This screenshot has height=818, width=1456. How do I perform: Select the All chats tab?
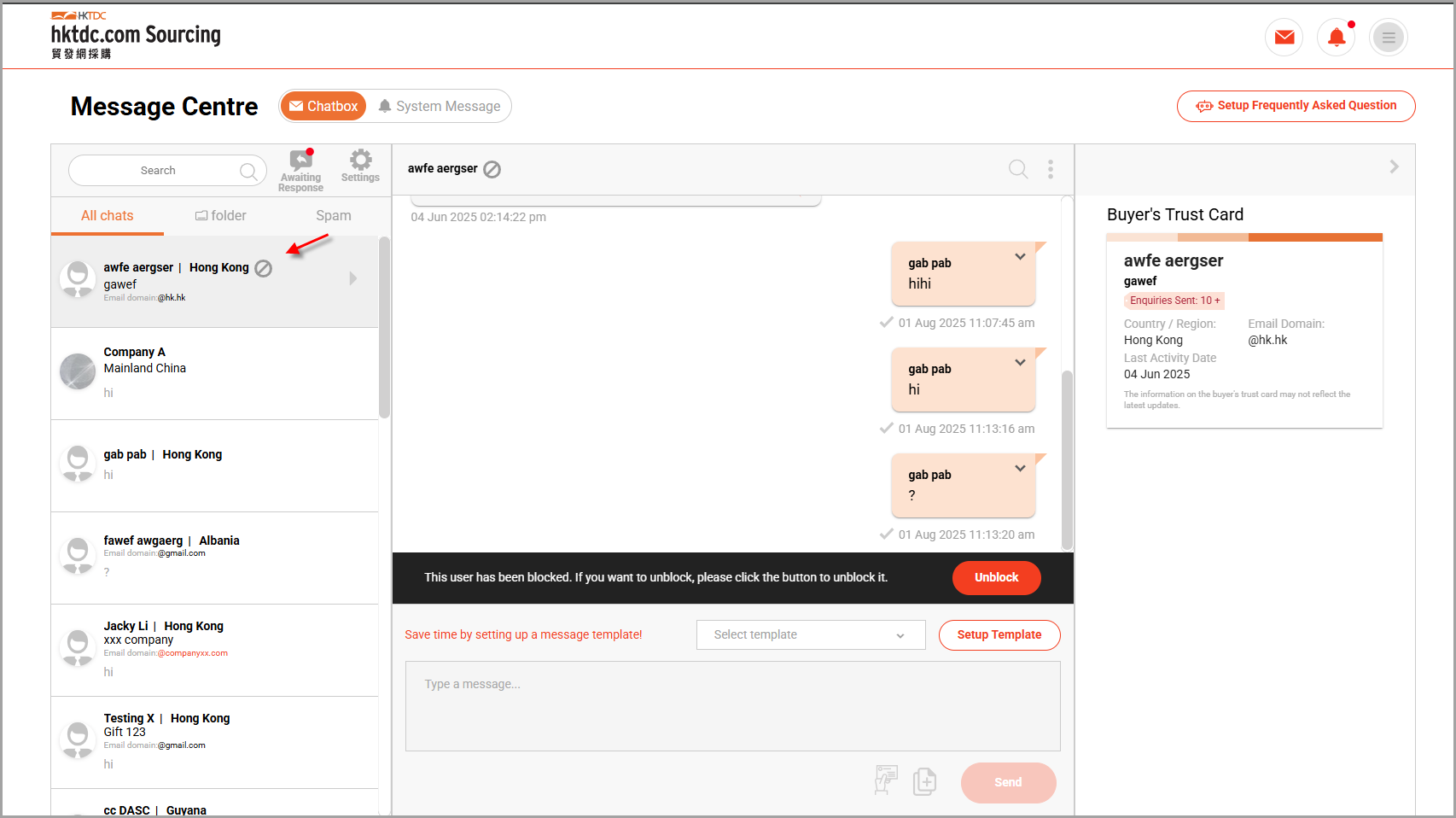(x=108, y=216)
